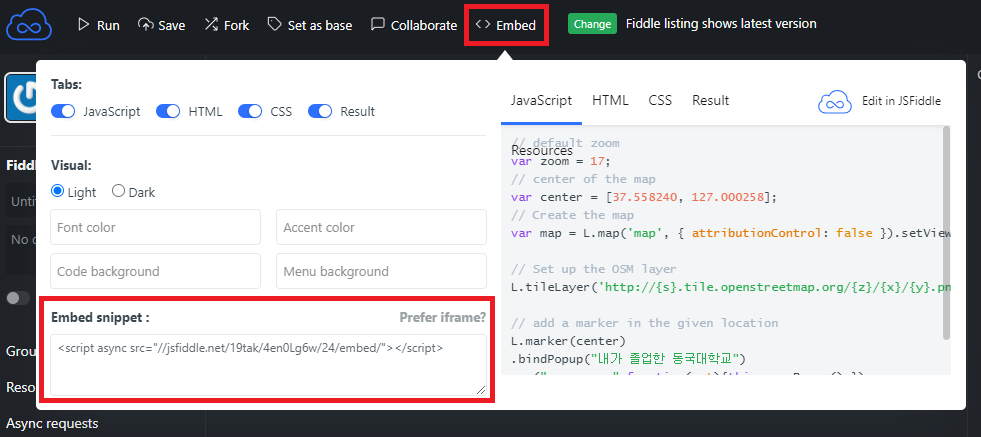Switch to CSS tab in preview
Image resolution: width=981 pixels, height=437 pixels.
point(660,100)
